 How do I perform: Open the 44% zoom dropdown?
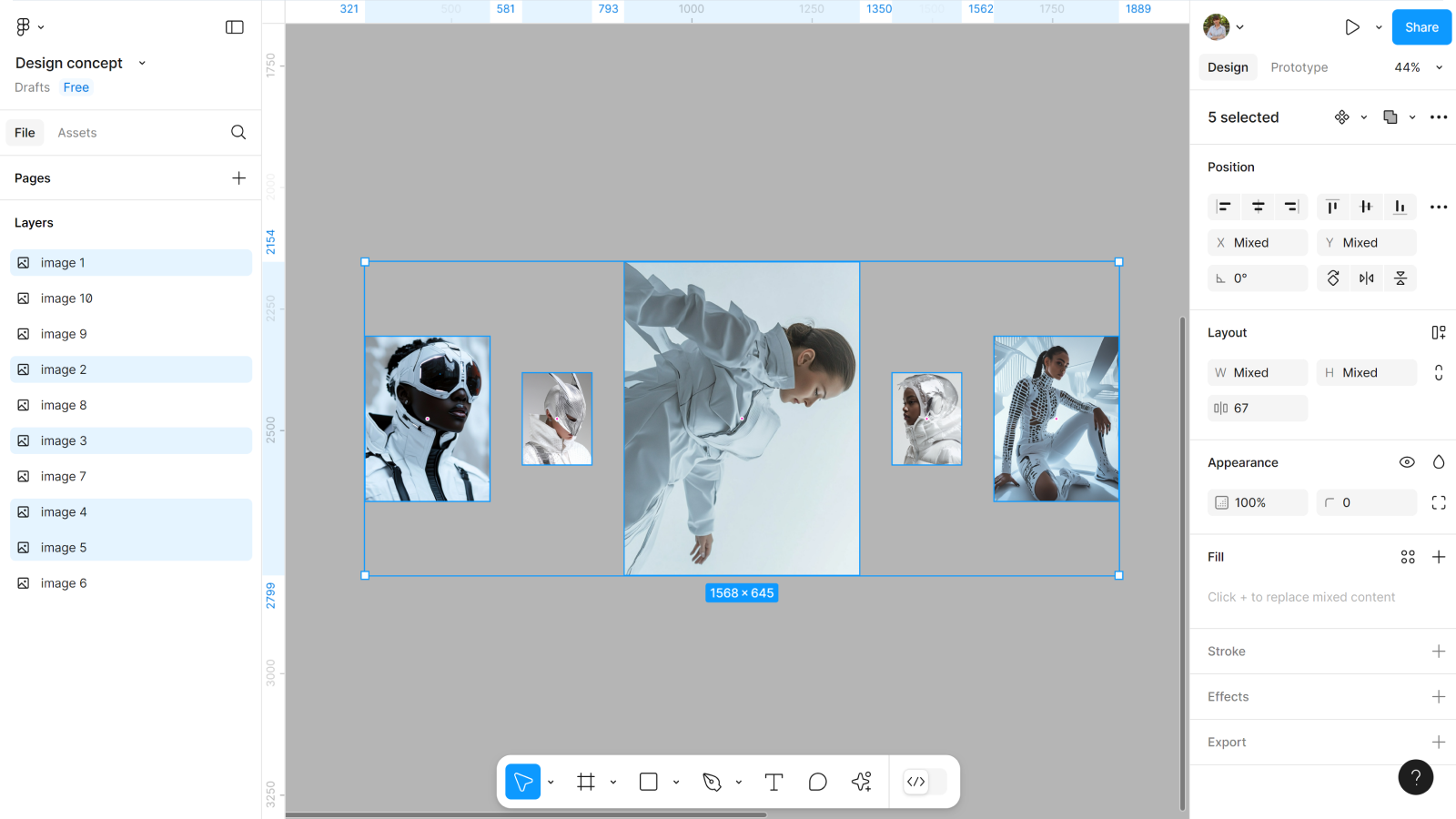click(1419, 67)
